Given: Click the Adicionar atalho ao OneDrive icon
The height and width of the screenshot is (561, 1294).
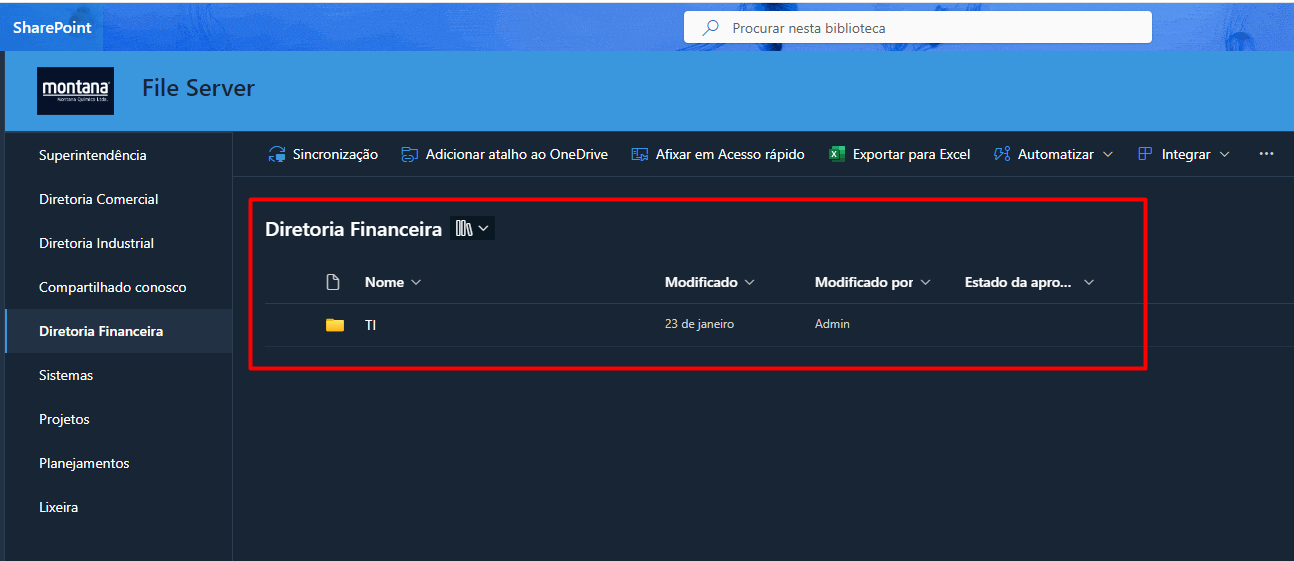Looking at the screenshot, I should click(x=410, y=154).
